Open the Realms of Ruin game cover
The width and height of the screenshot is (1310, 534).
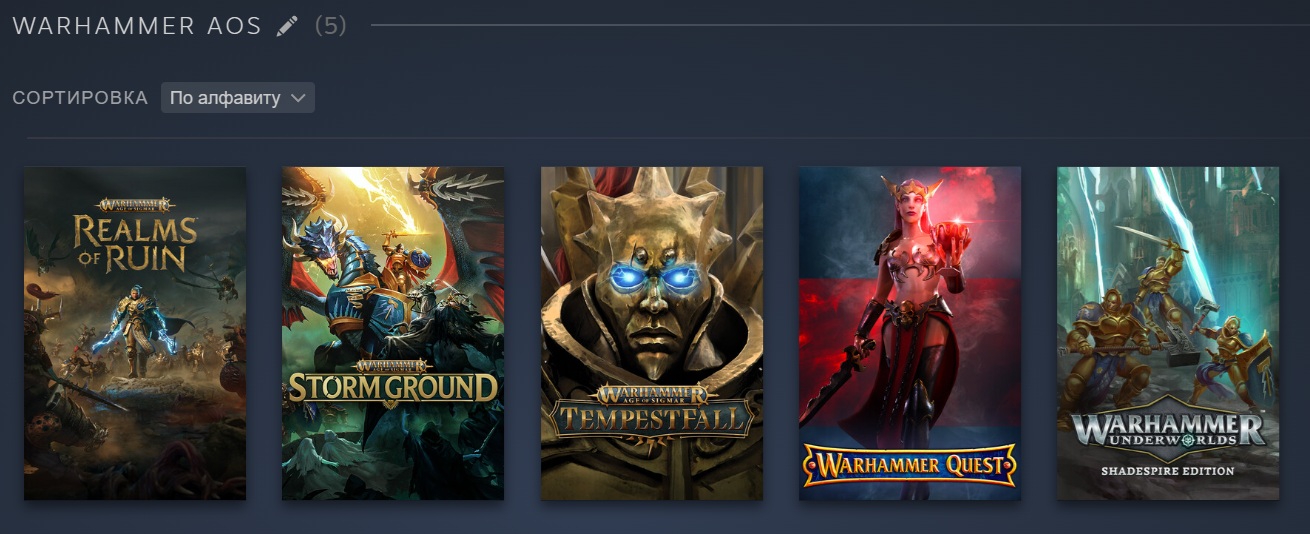tap(135, 333)
